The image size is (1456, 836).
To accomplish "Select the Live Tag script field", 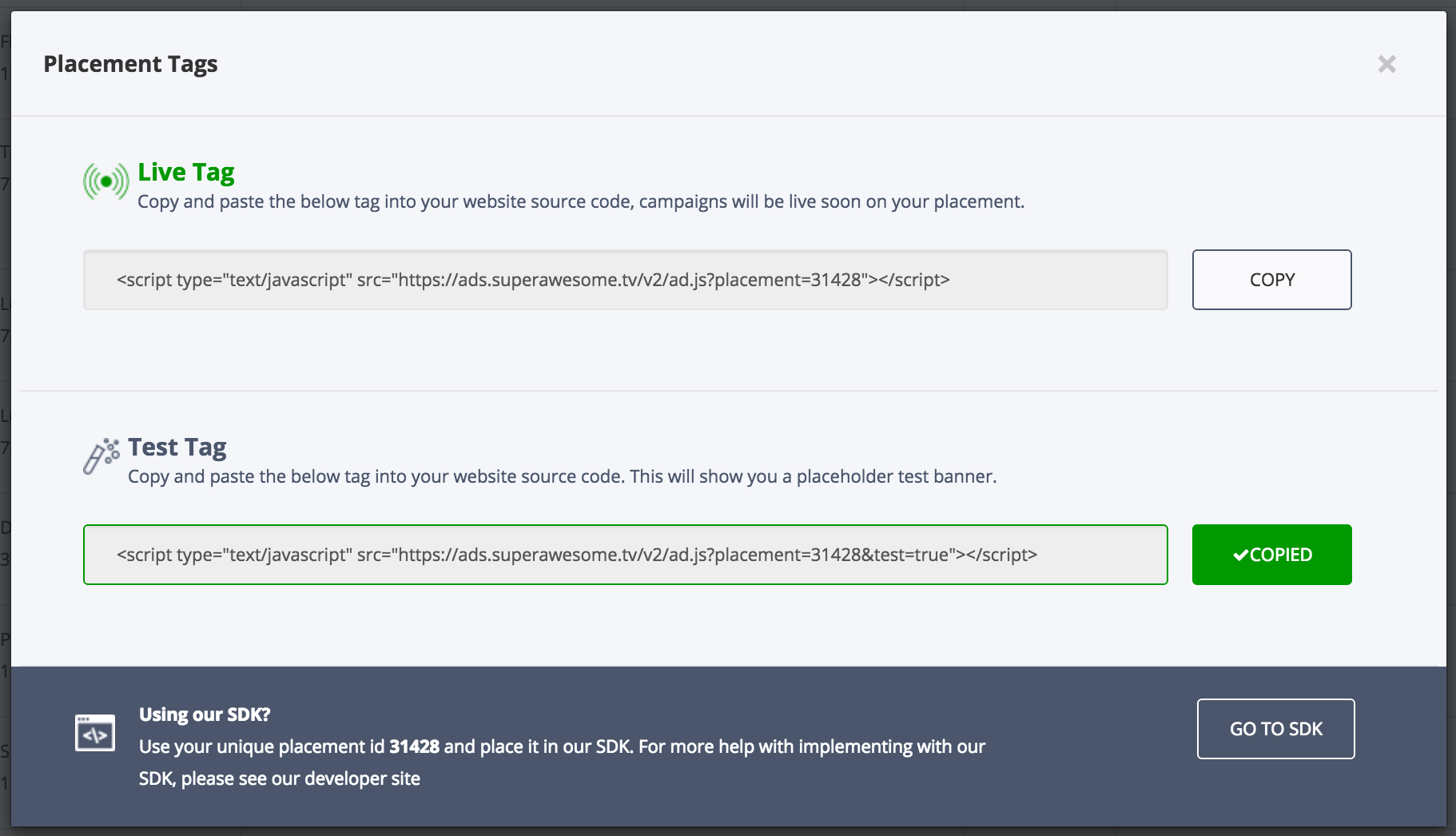I will pos(625,280).
